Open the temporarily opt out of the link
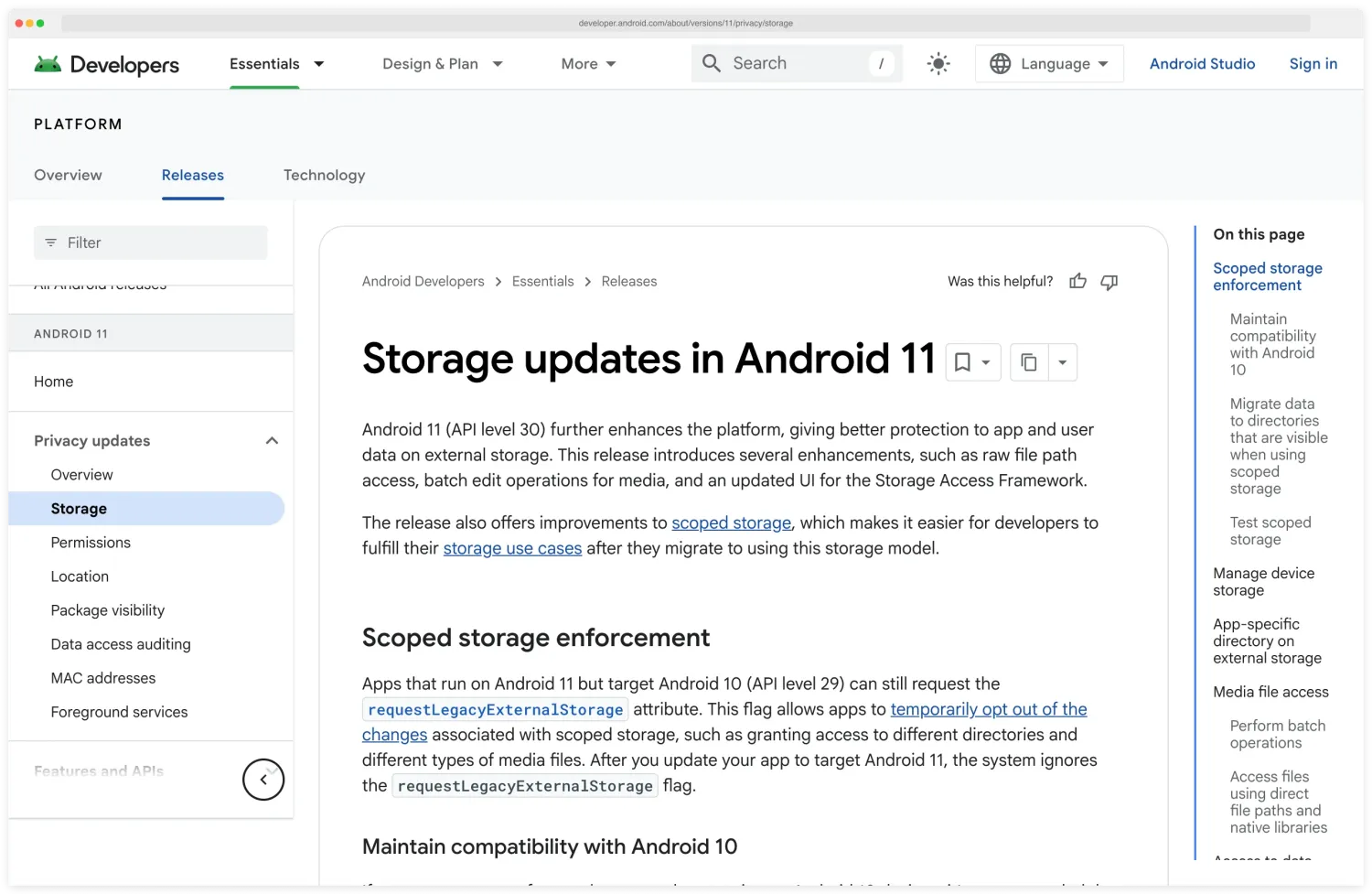The height and width of the screenshot is (894, 1372). point(989,709)
